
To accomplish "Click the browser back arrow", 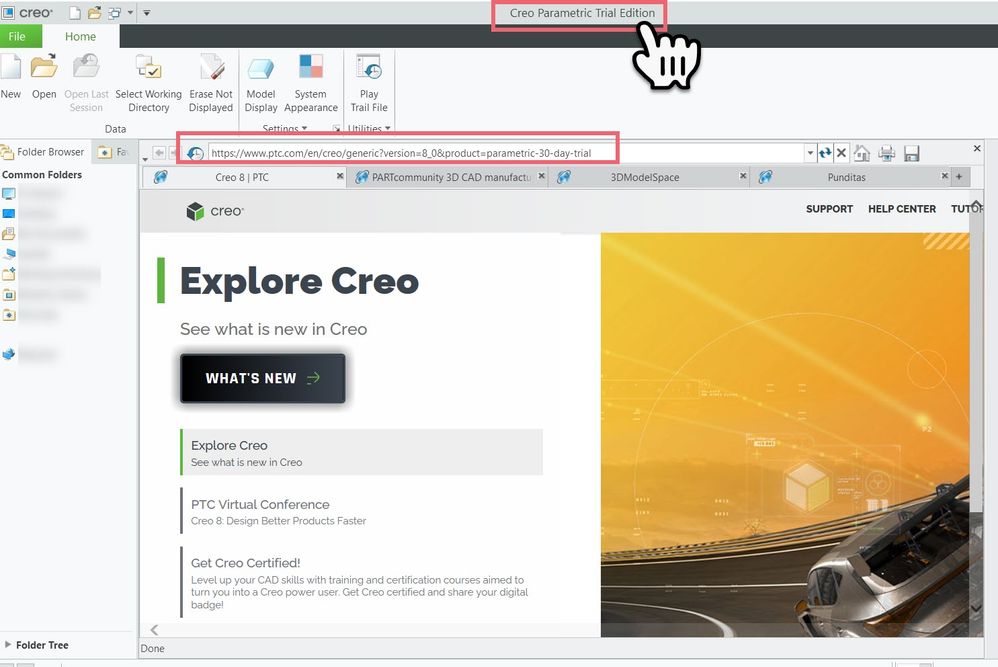I will coord(159,153).
